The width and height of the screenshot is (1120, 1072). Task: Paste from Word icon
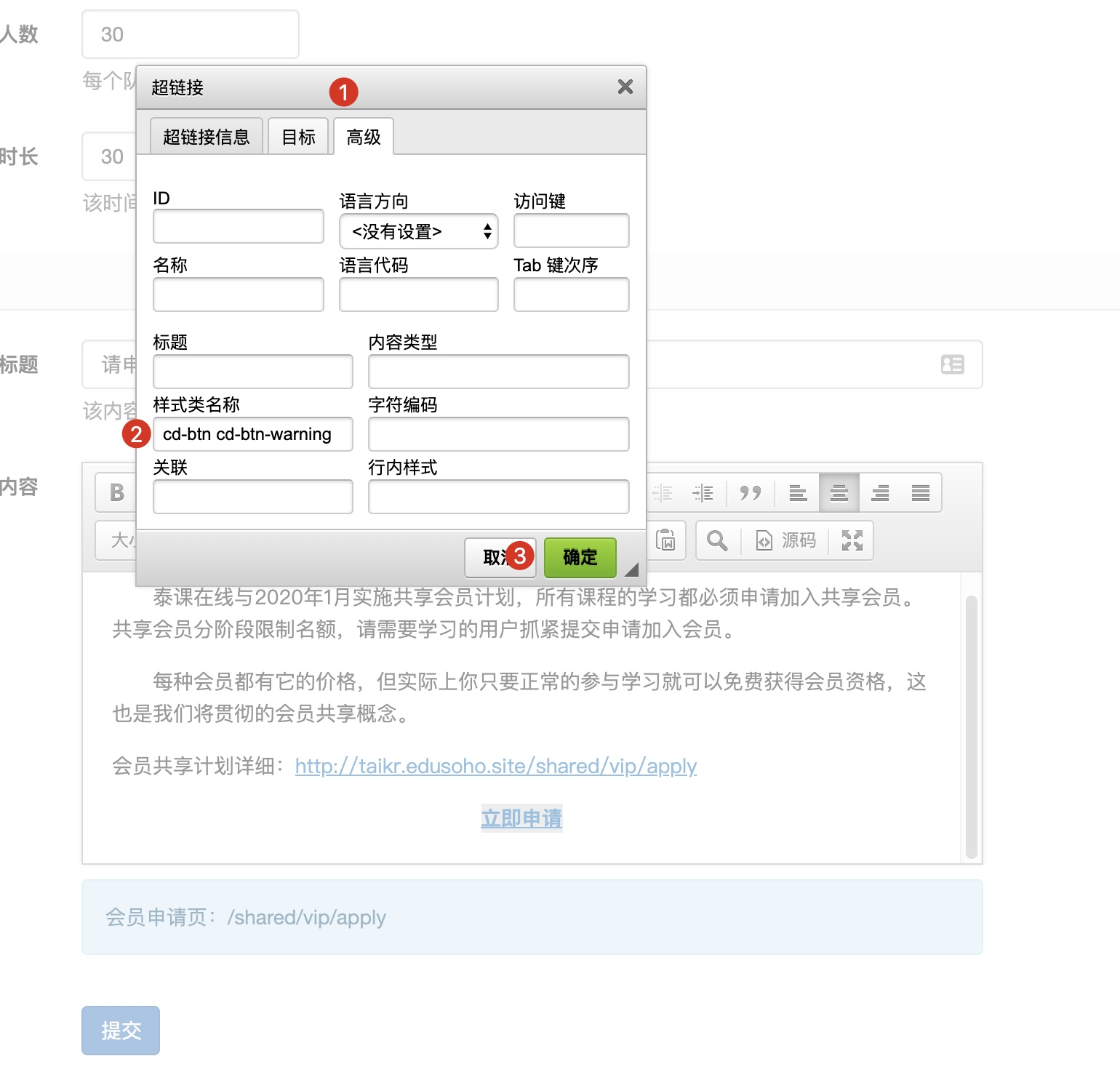[x=665, y=540]
